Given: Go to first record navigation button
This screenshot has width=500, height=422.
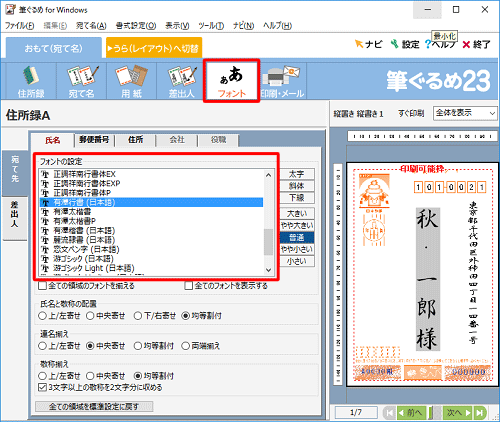Looking at the screenshot, I should click(x=389, y=413).
